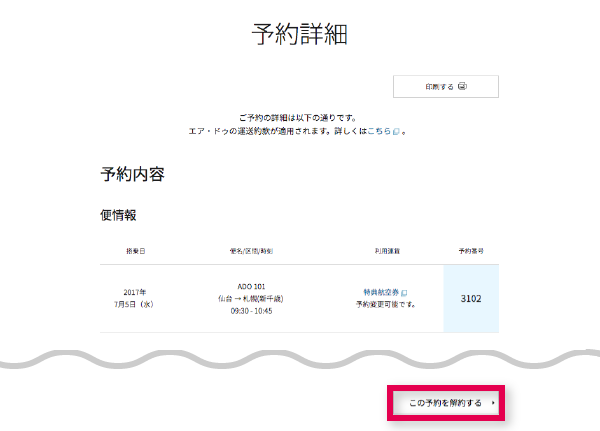Image resolution: width=600 pixels, height=431 pixels.
Task: Click the new-window icon next to 特典航空券
Action: (404, 293)
